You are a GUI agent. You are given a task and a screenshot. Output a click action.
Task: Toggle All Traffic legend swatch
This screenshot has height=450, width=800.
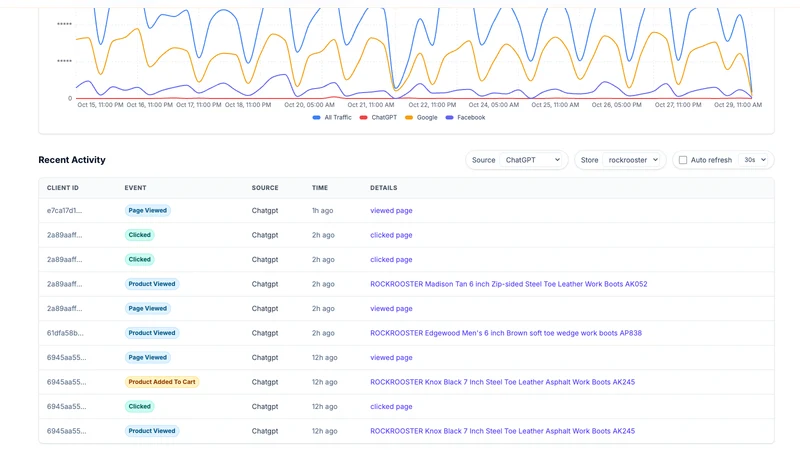point(316,117)
